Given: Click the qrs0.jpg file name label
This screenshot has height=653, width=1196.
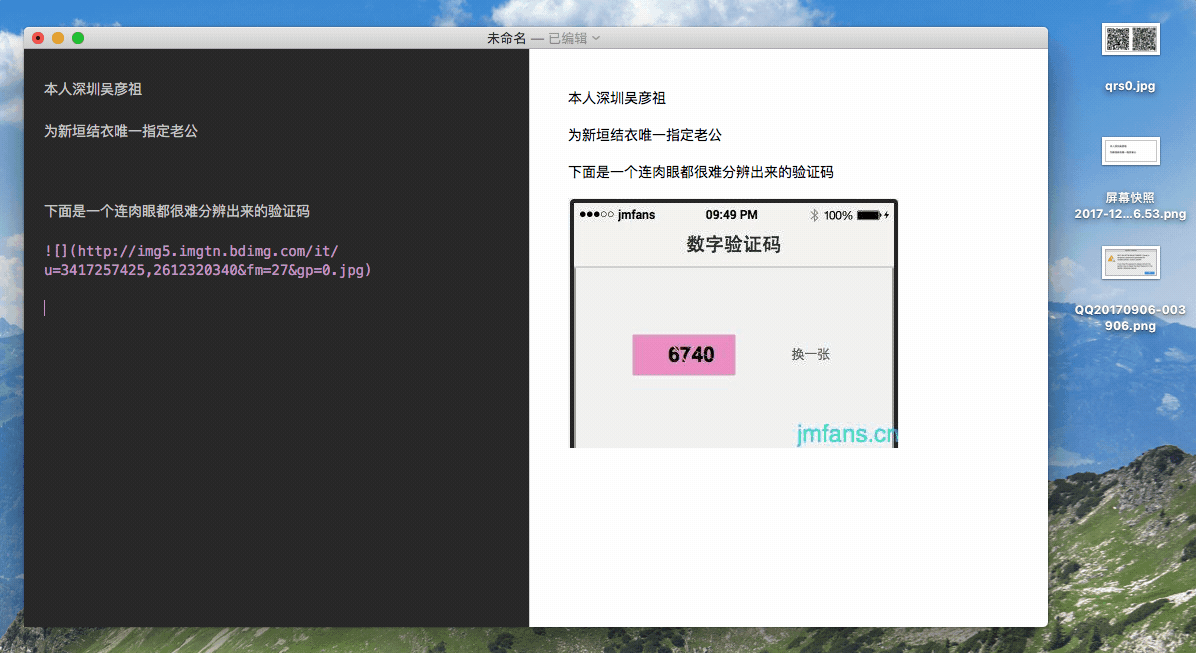Looking at the screenshot, I should pos(1130,85).
